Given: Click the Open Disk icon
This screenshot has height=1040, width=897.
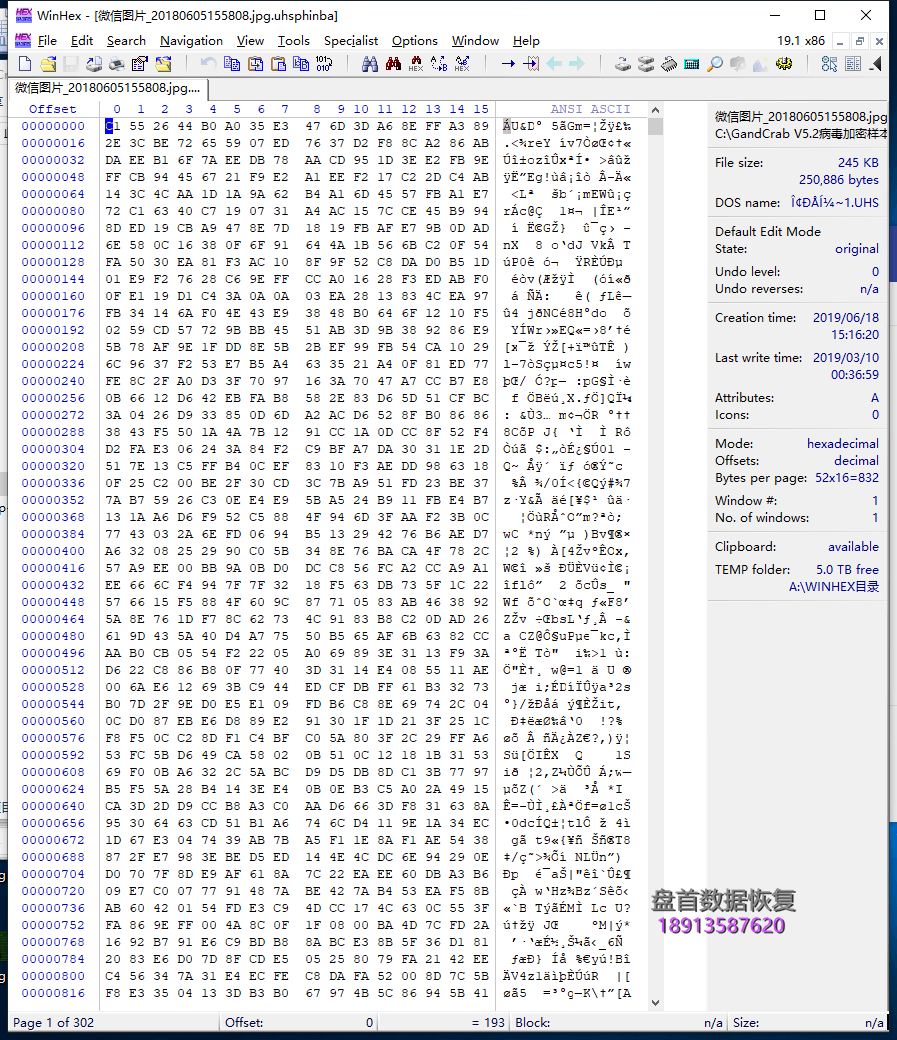Looking at the screenshot, I should [x=622, y=64].
